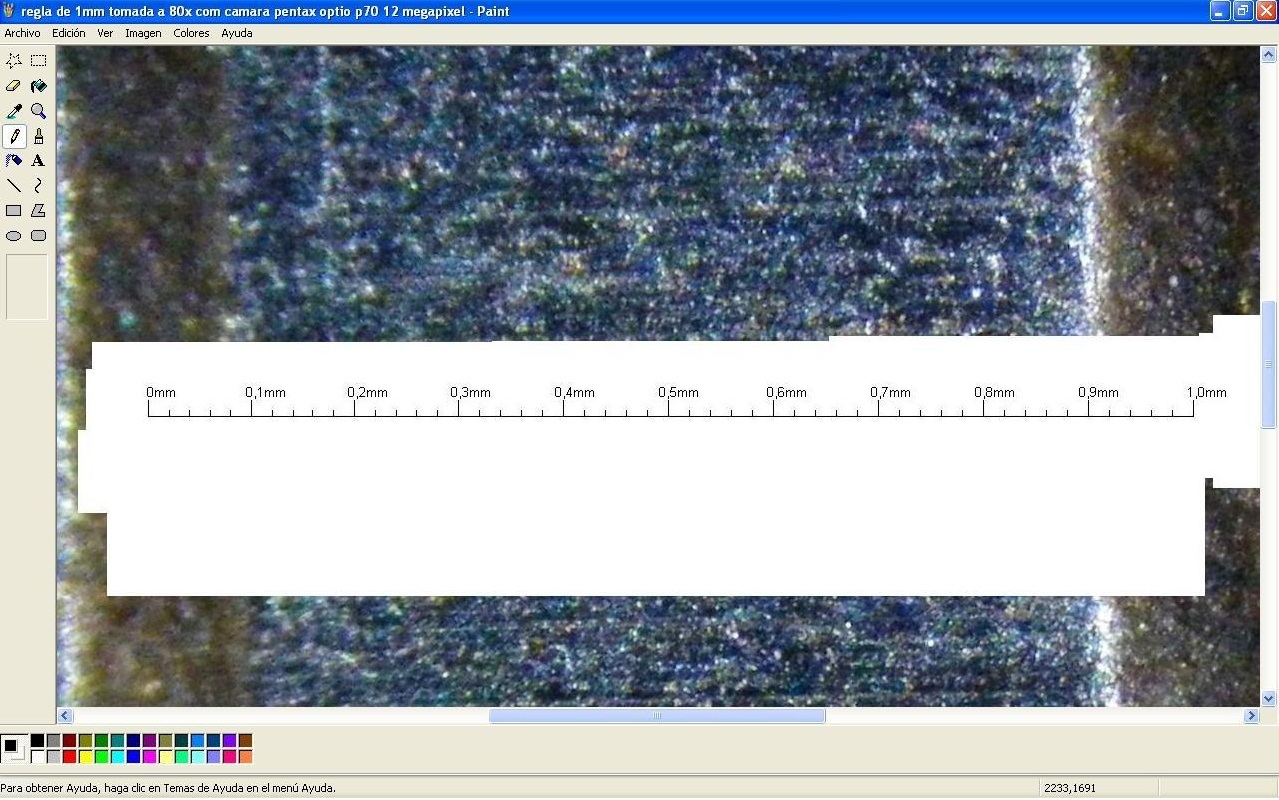Open the Edición menu
The image size is (1279, 800).
[x=69, y=33]
